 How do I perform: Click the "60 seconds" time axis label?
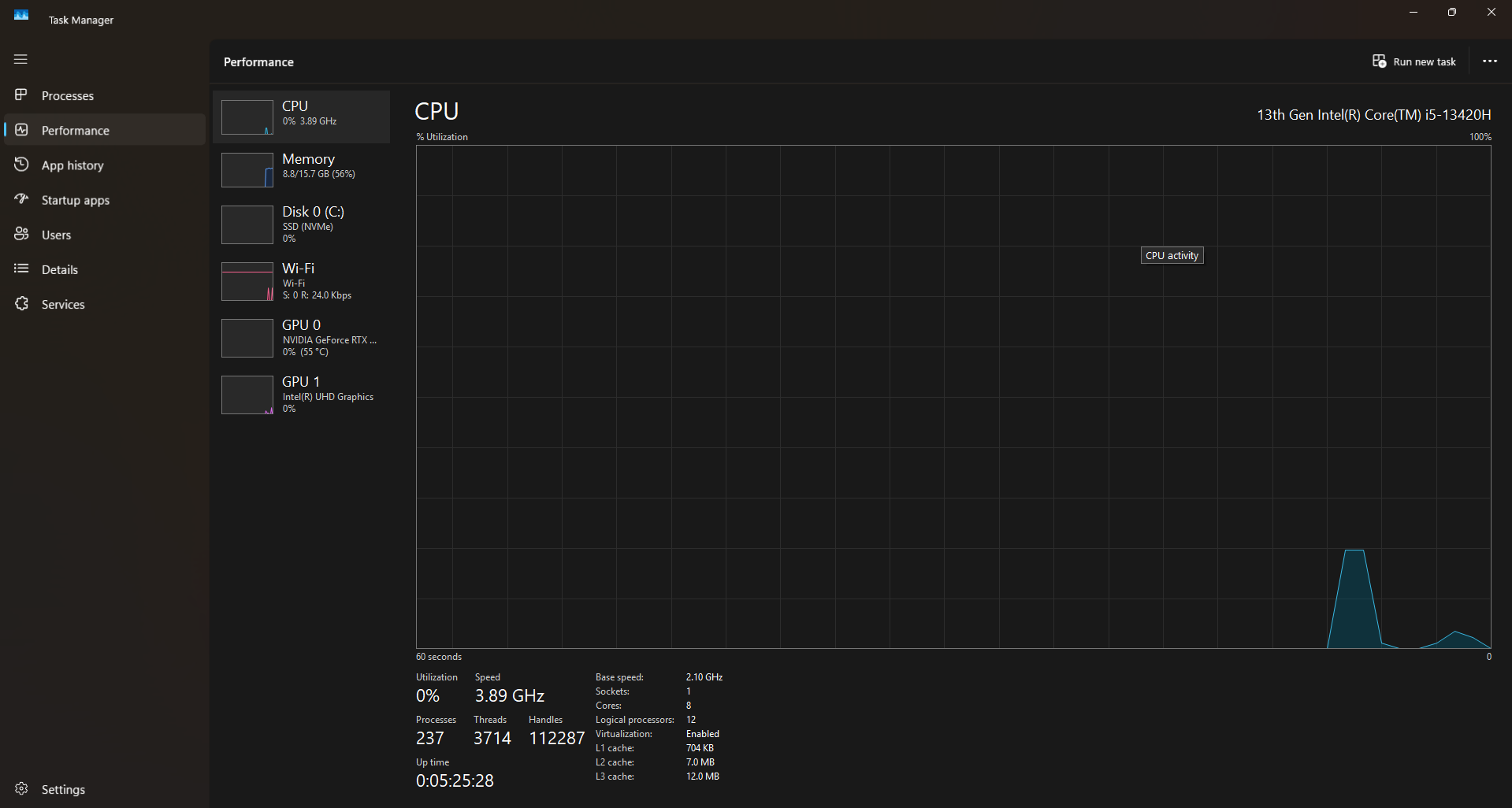tap(439, 657)
